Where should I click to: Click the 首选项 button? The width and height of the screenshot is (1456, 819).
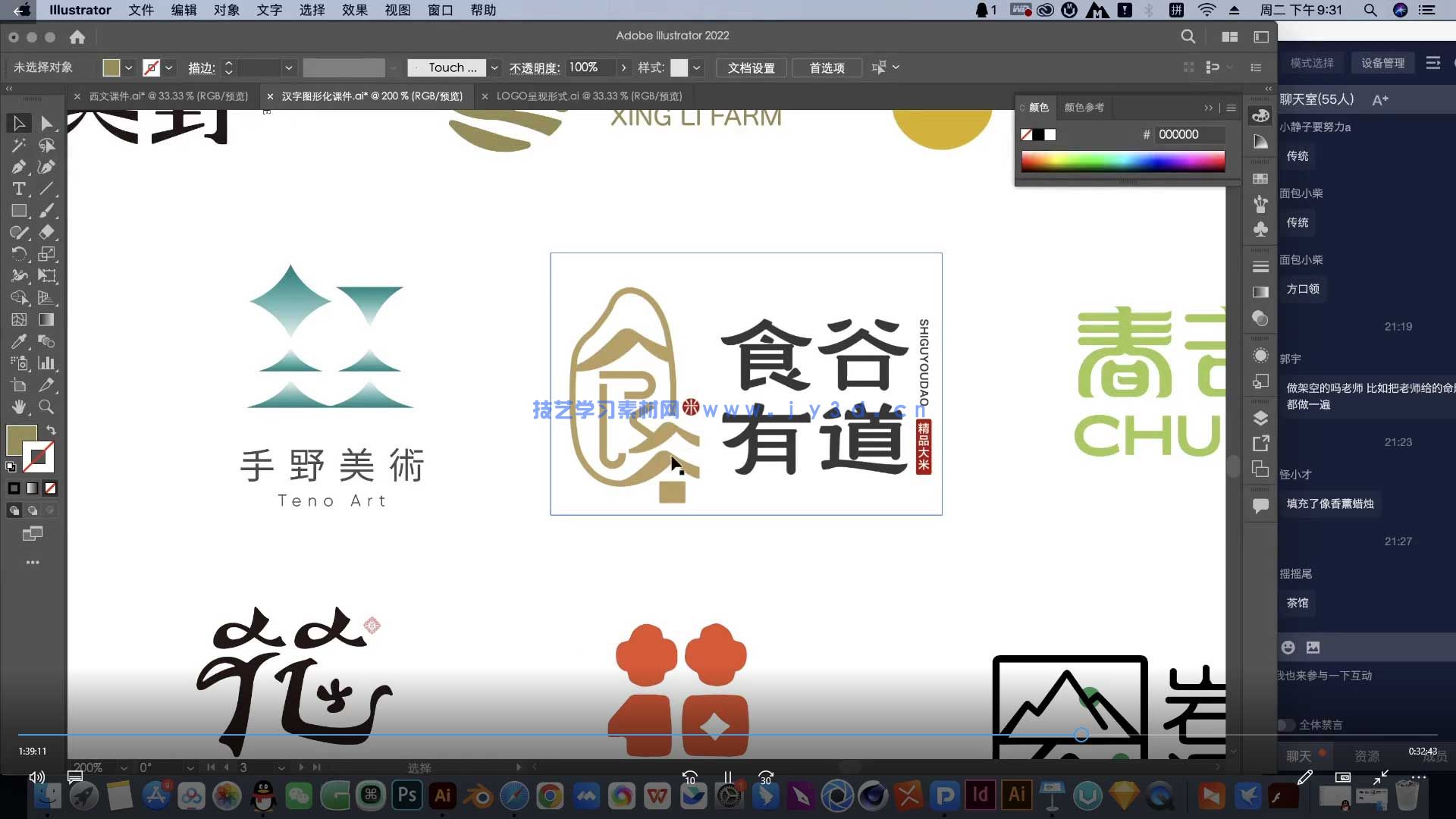click(827, 67)
